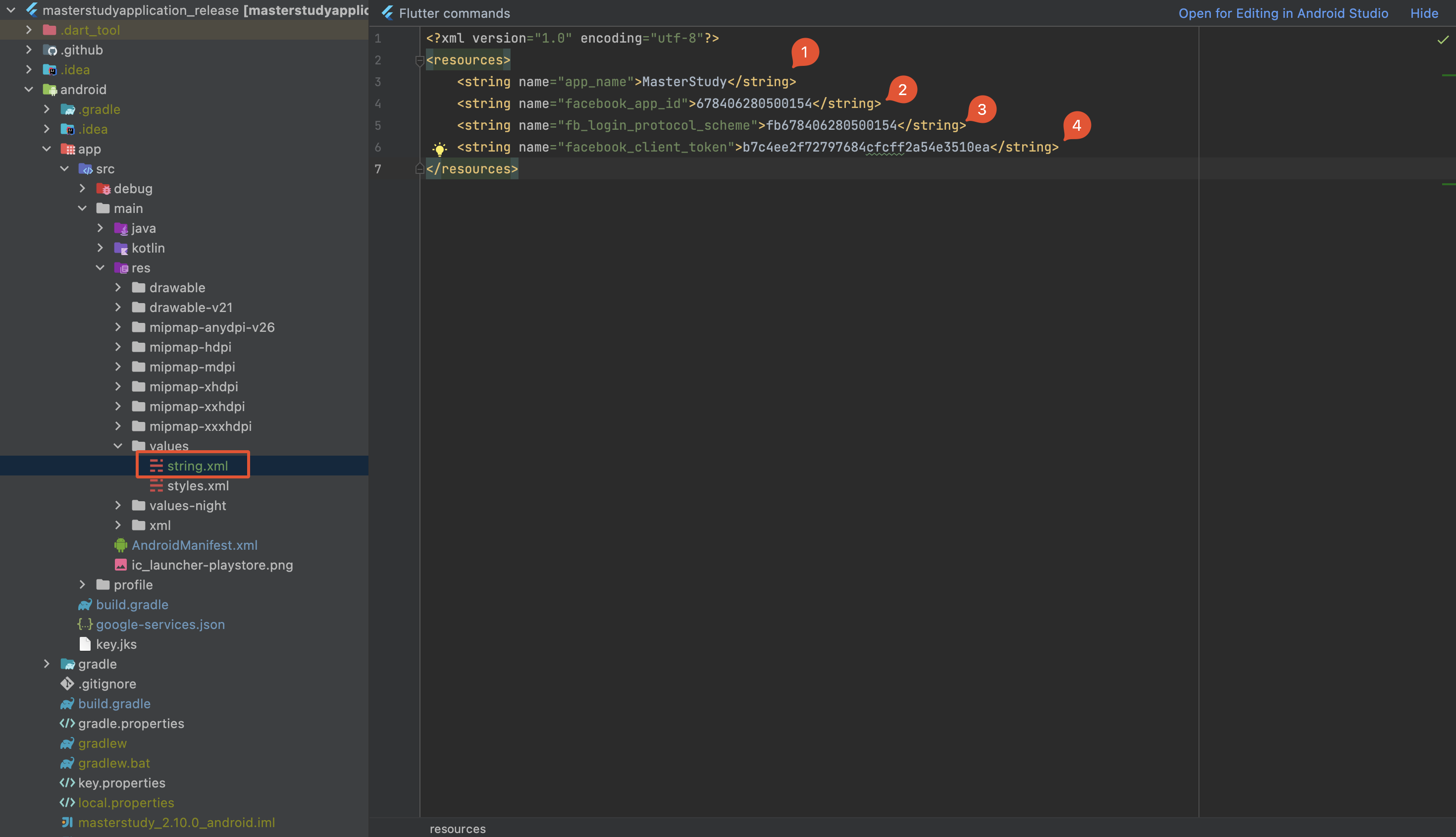Click the AndroidManifest.xml android icon

(121, 545)
